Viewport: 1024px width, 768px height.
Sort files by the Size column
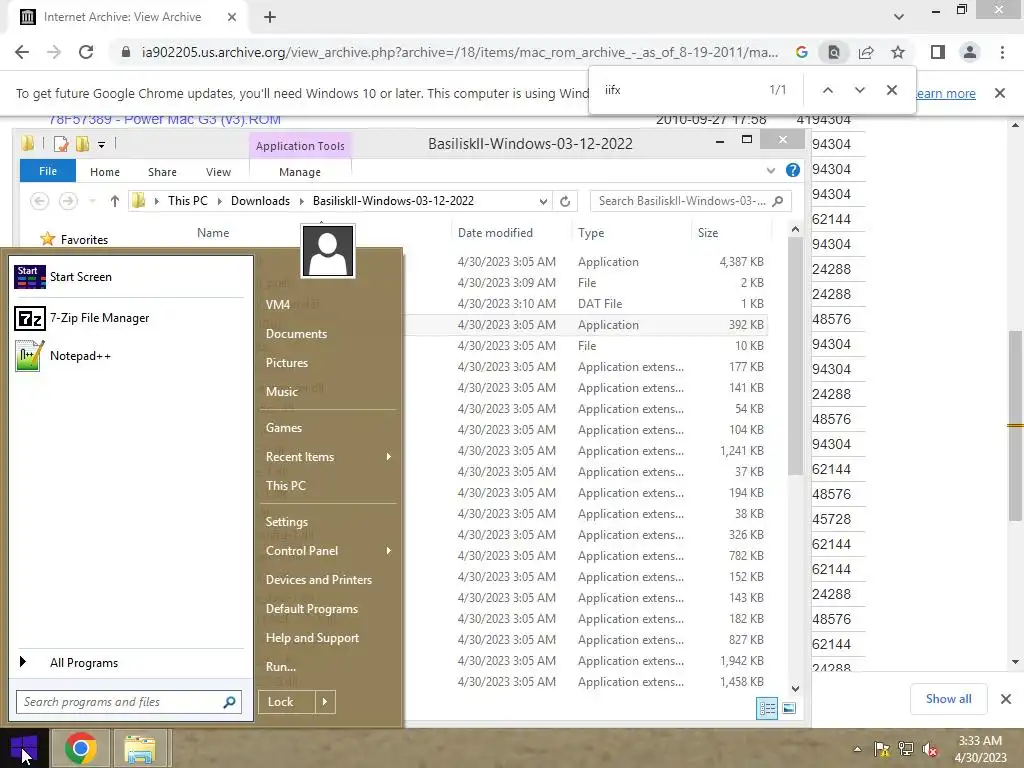pos(707,233)
